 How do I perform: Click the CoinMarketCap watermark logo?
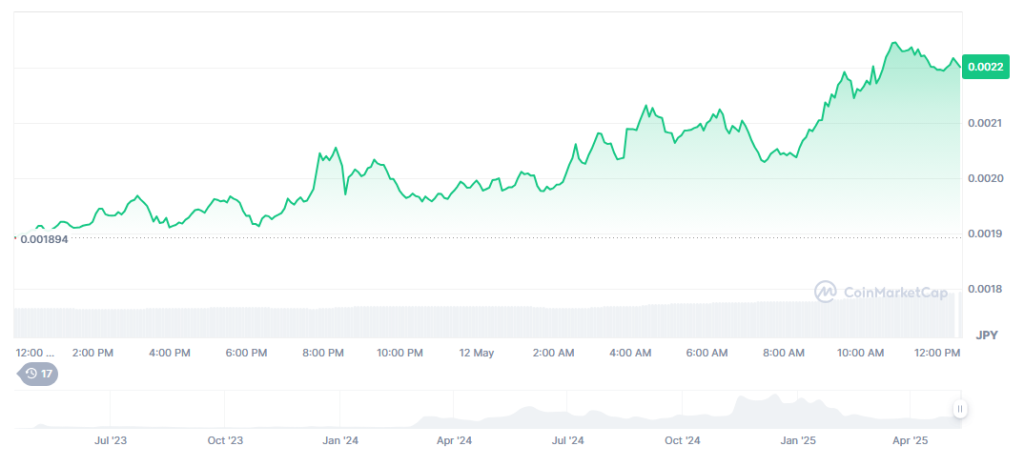click(869, 292)
